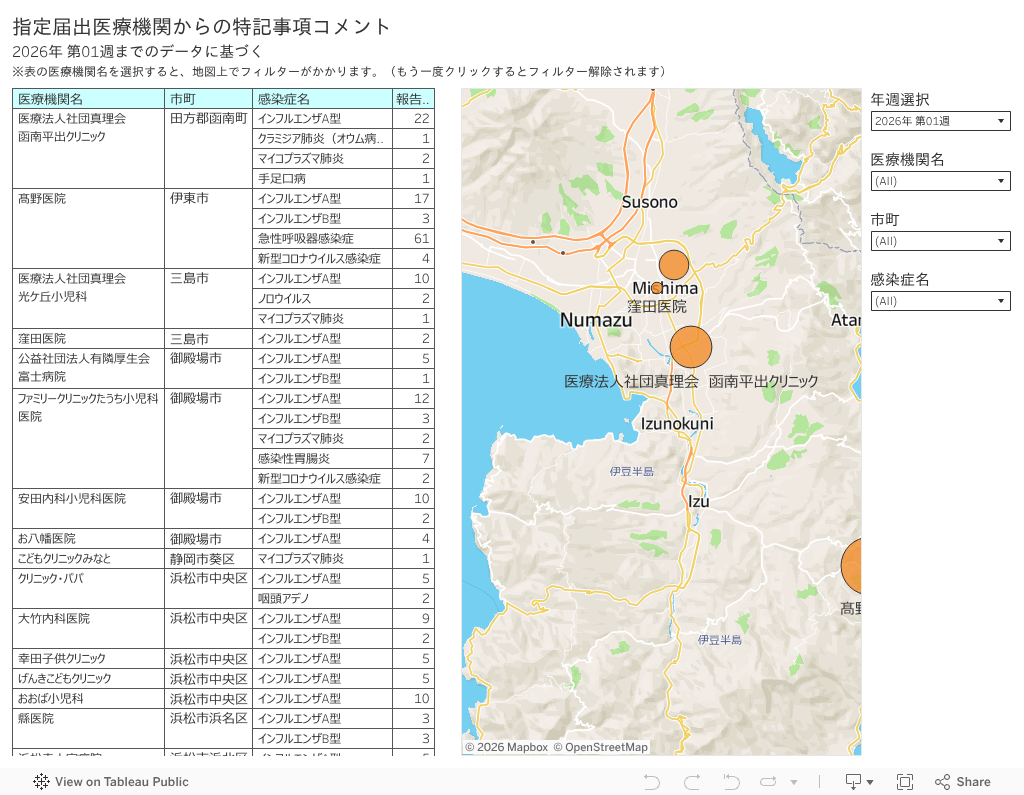Click the orange circle above 函南平出クリニック label

point(690,347)
